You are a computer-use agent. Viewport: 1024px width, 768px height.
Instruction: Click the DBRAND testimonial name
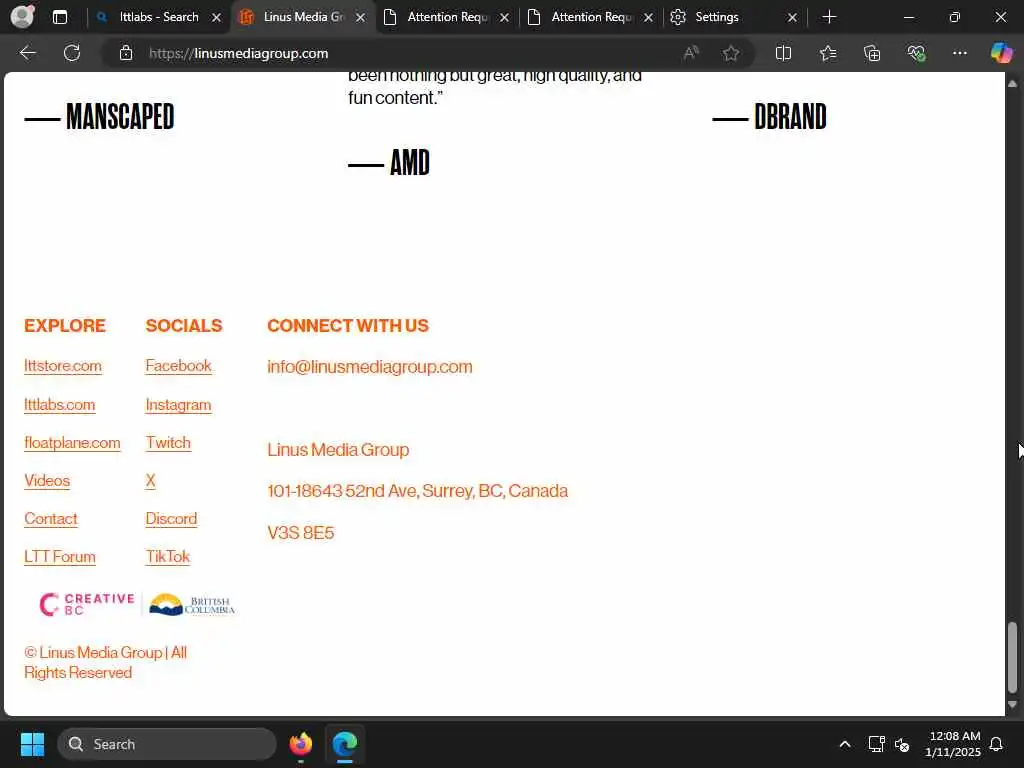(x=790, y=117)
